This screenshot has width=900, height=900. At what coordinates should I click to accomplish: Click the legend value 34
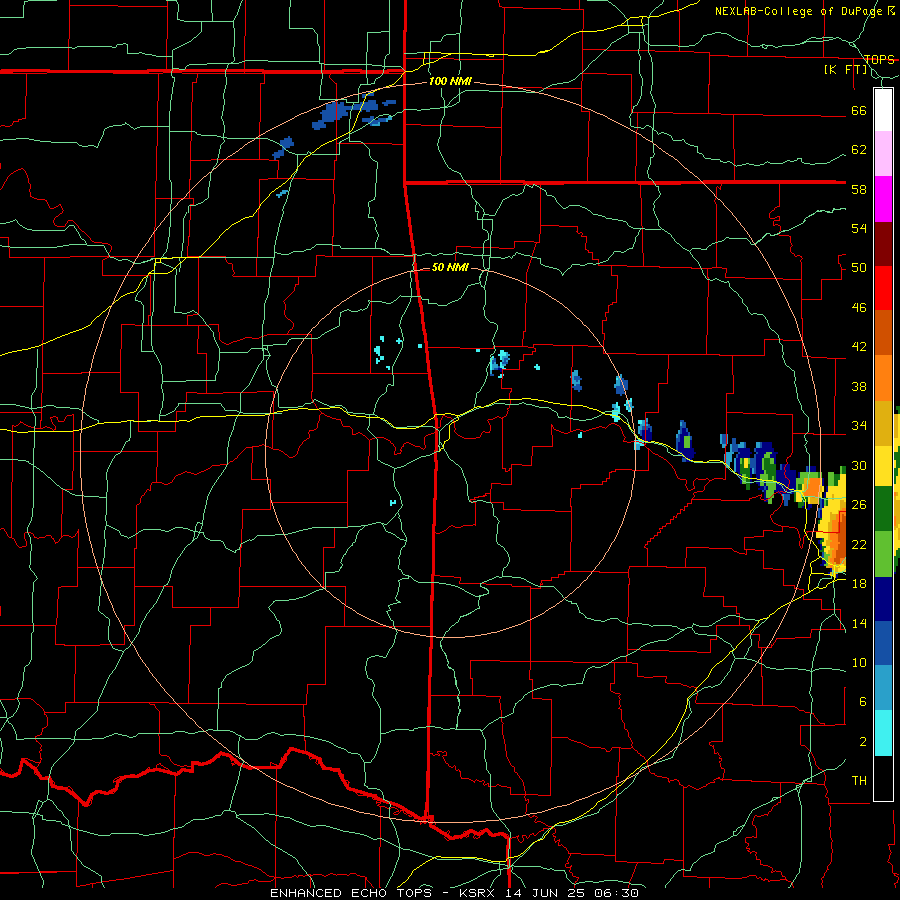coord(859,426)
